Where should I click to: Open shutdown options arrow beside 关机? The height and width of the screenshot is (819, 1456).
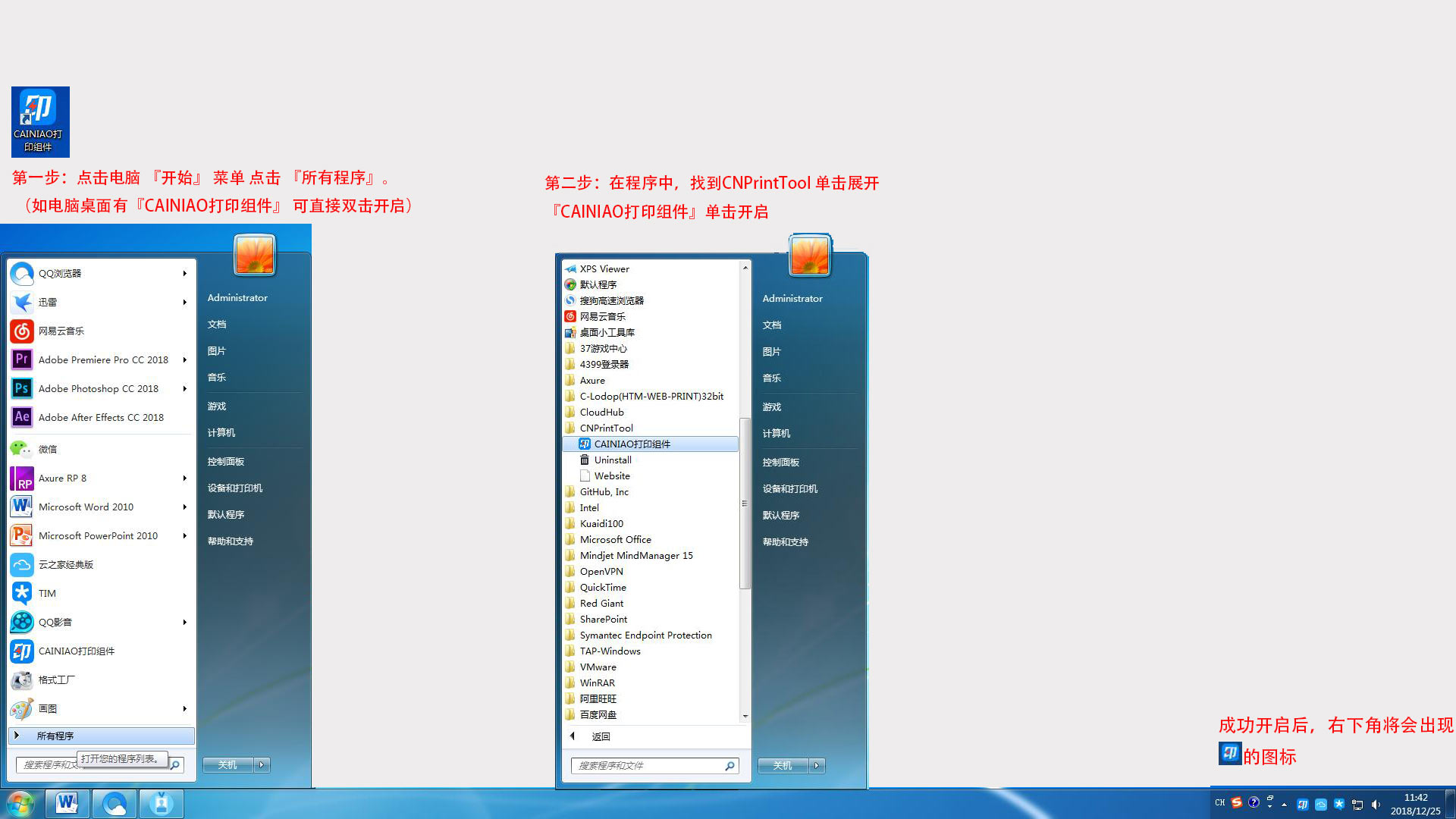point(262,765)
